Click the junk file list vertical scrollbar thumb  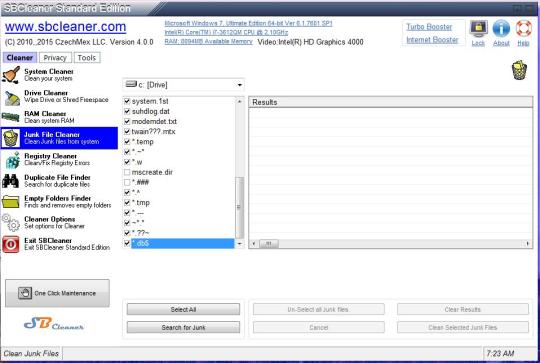240,207
